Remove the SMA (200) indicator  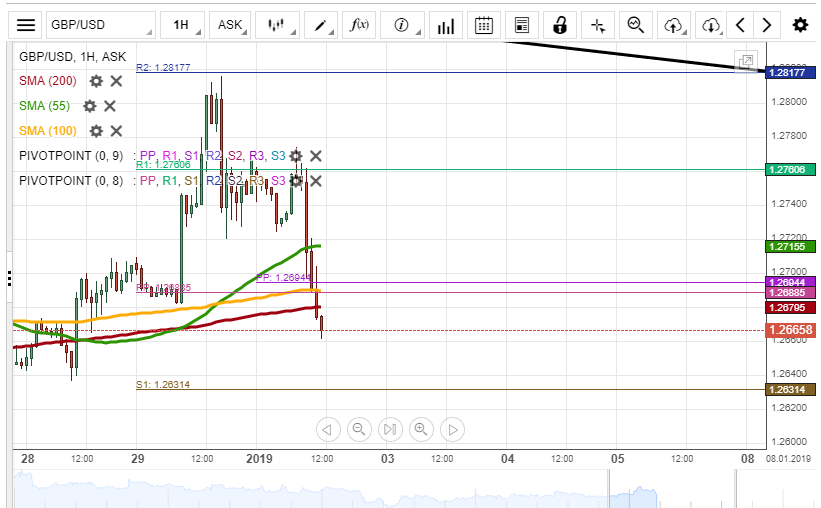tap(116, 81)
